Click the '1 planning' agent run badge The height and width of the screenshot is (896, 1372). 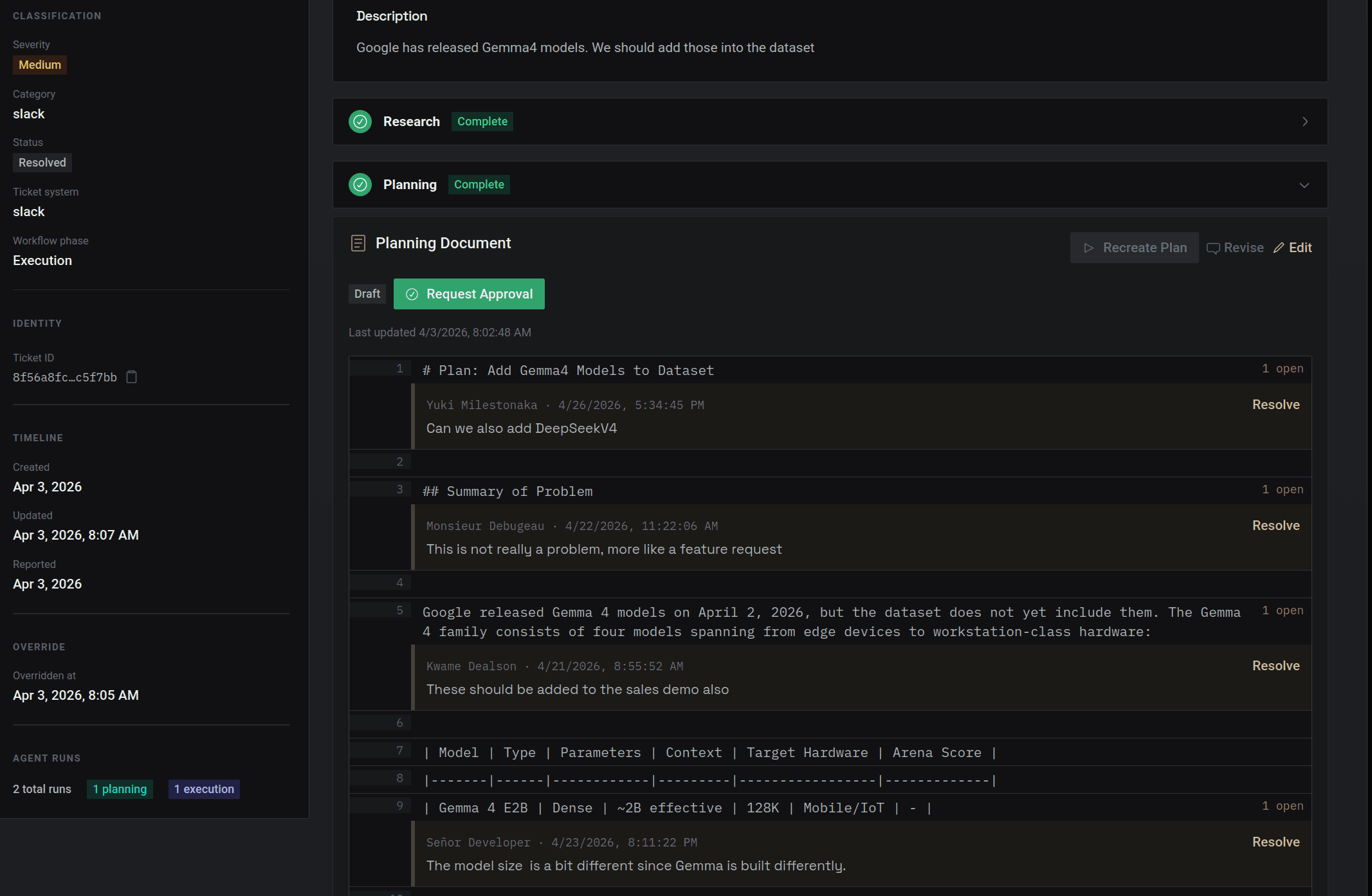pos(120,789)
